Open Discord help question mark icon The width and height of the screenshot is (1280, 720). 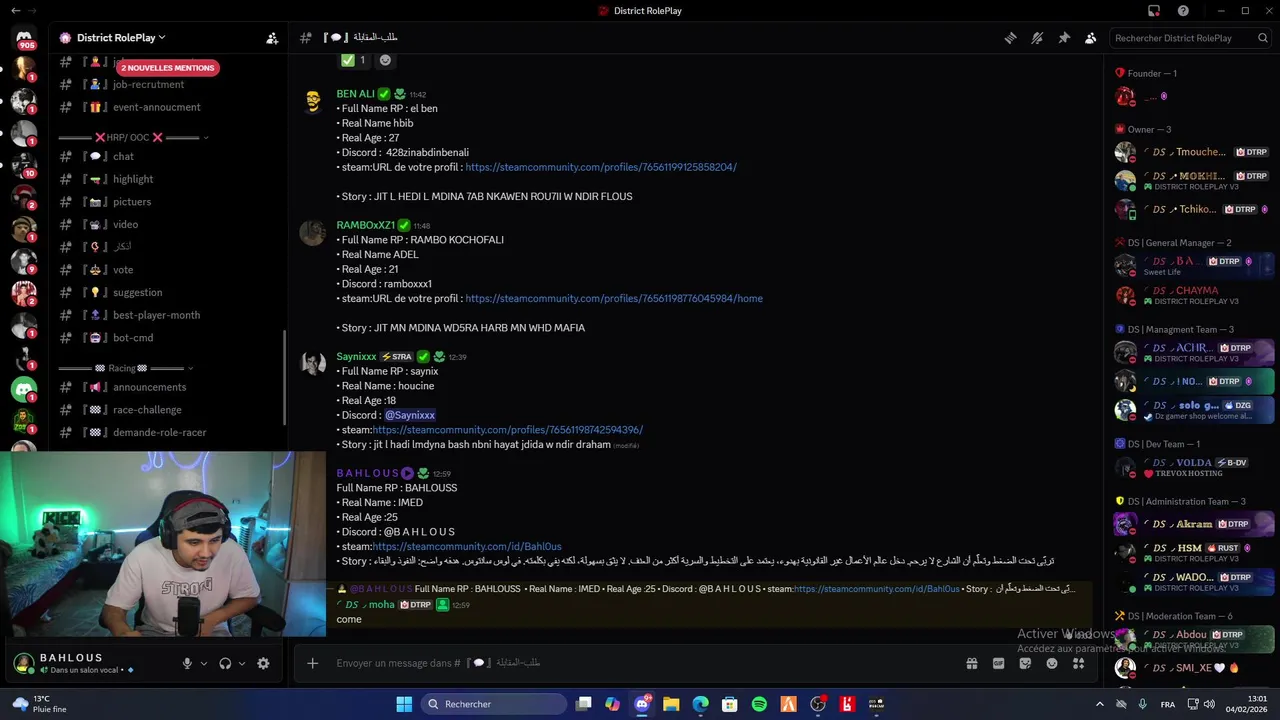point(1183,11)
